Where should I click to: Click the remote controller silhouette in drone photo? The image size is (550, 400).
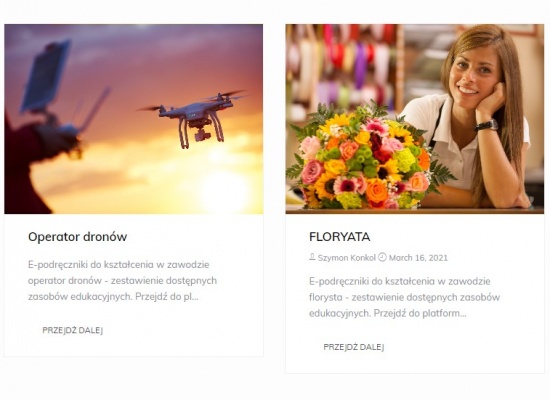[x=56, y=98]
